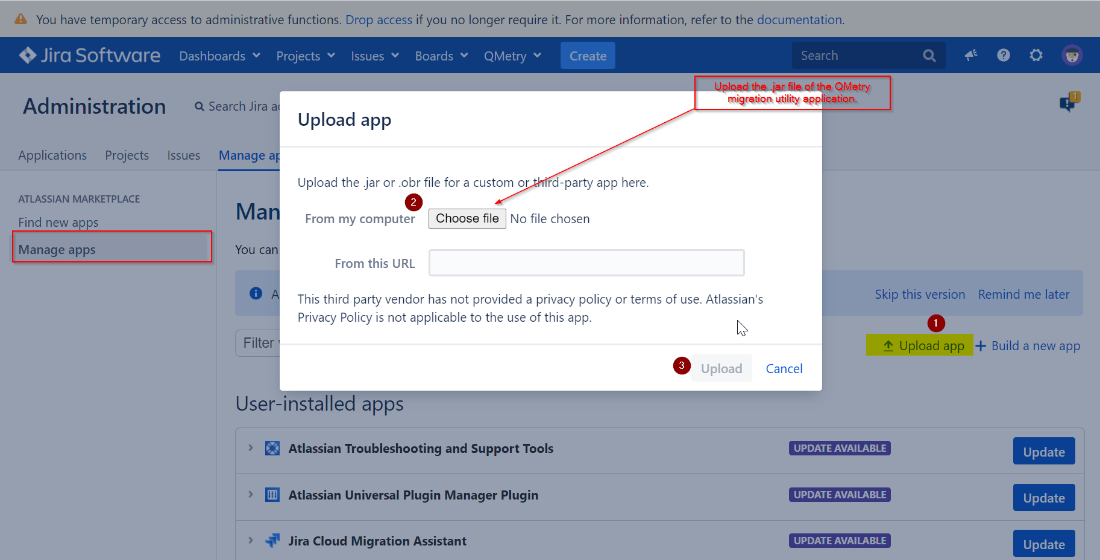
Task: Open the help question mark icon
Action: [1003, 55]
